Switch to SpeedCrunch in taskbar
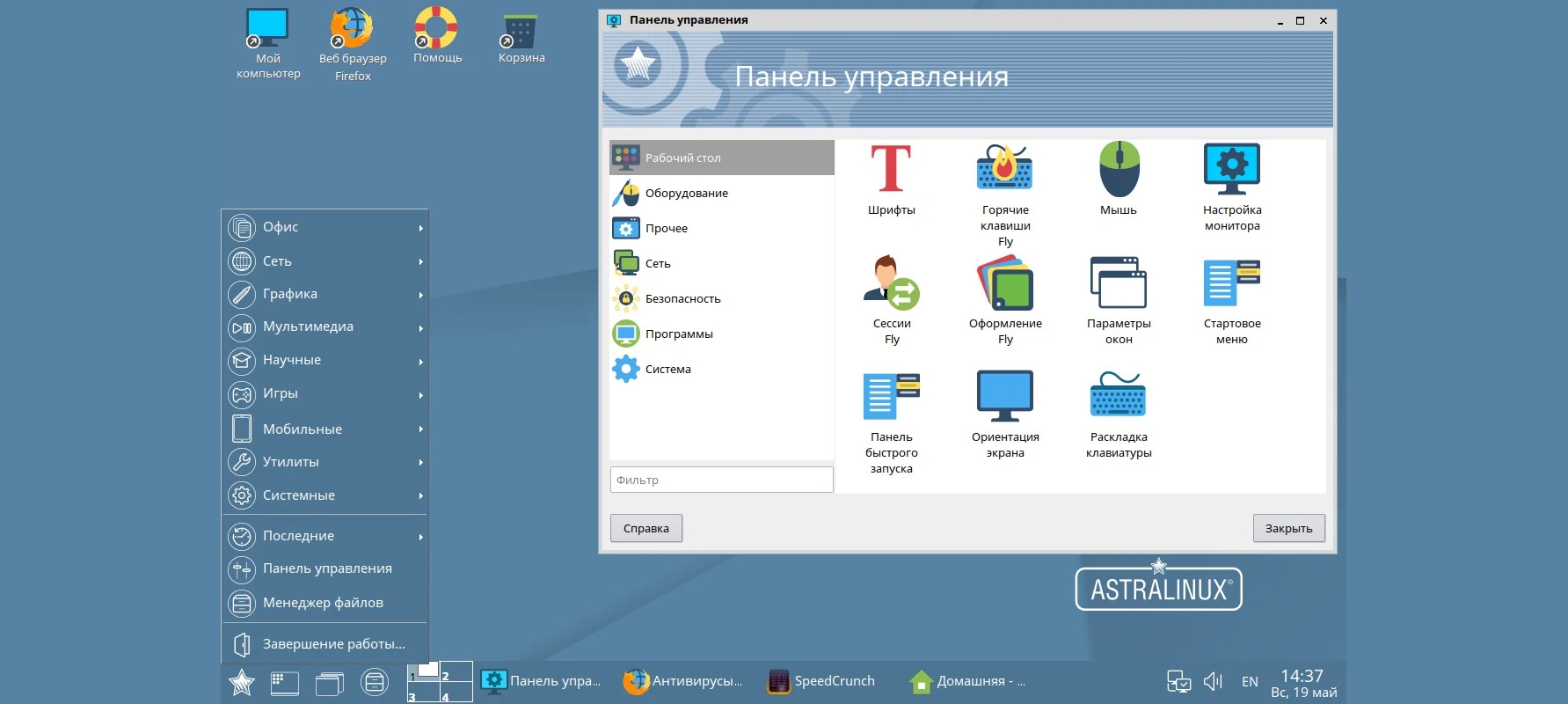The width and height of the screenshot is (1568, 704). coord(822,681)
